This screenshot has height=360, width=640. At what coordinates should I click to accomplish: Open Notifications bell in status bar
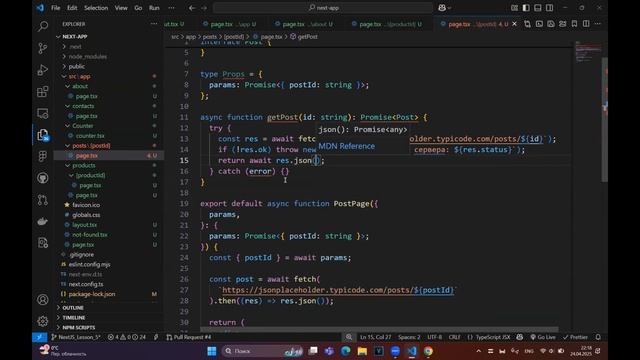[598, 337]
